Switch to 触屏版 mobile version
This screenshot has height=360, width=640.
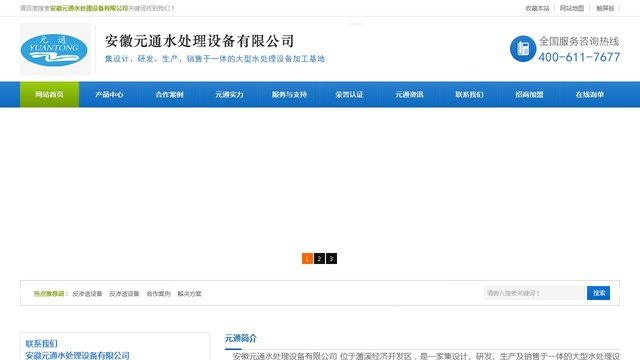[605, 8]
